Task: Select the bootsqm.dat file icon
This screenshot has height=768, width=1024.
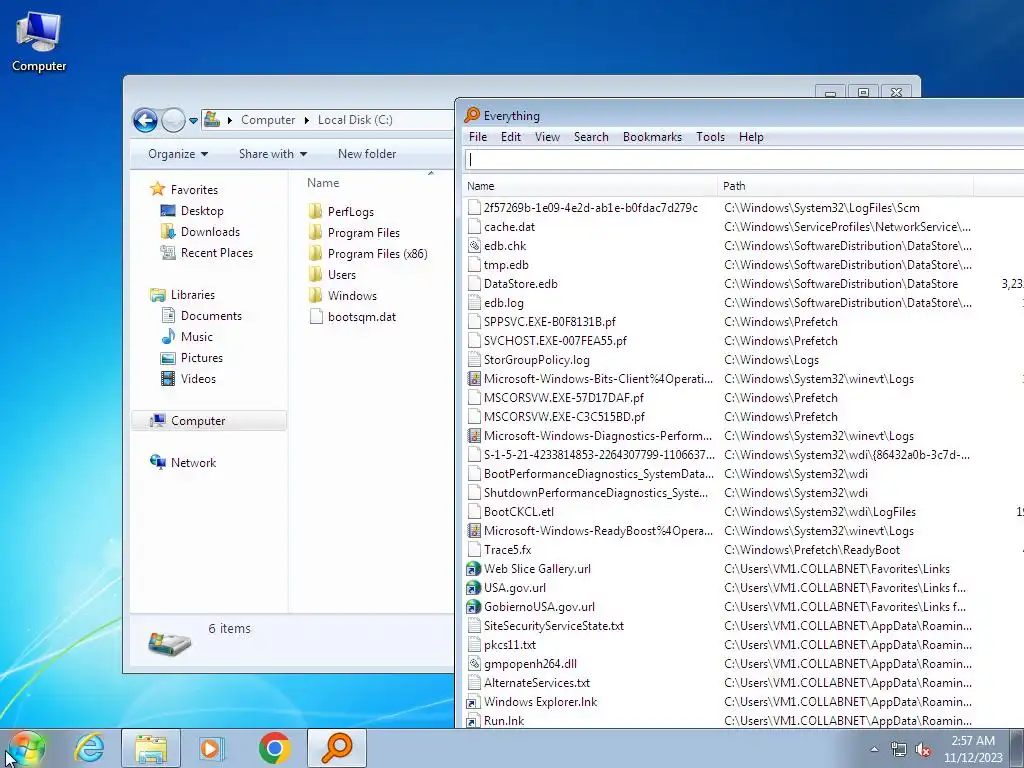Action: point(316,317)
